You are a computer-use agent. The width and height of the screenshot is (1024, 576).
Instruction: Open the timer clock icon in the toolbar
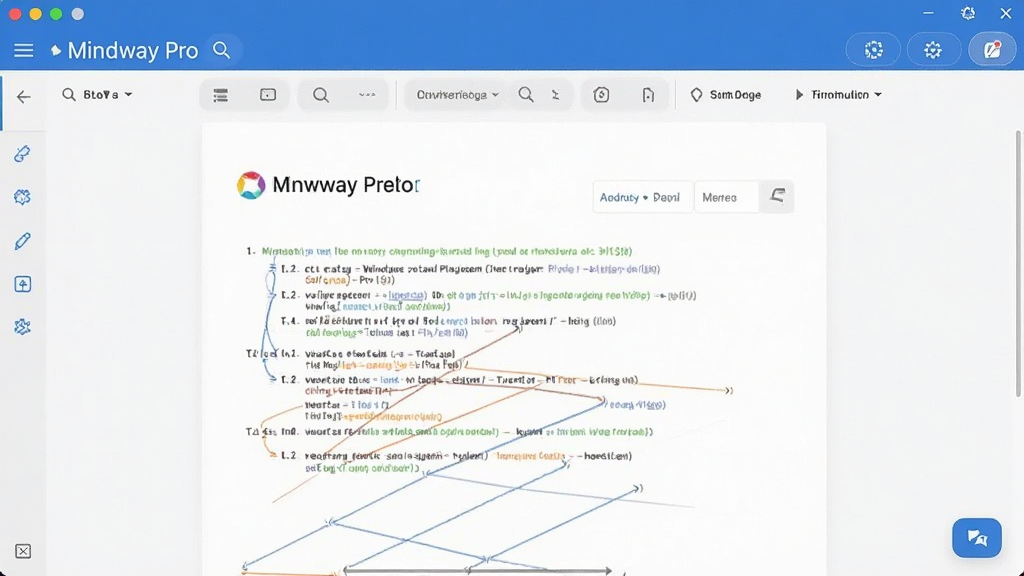601,95
